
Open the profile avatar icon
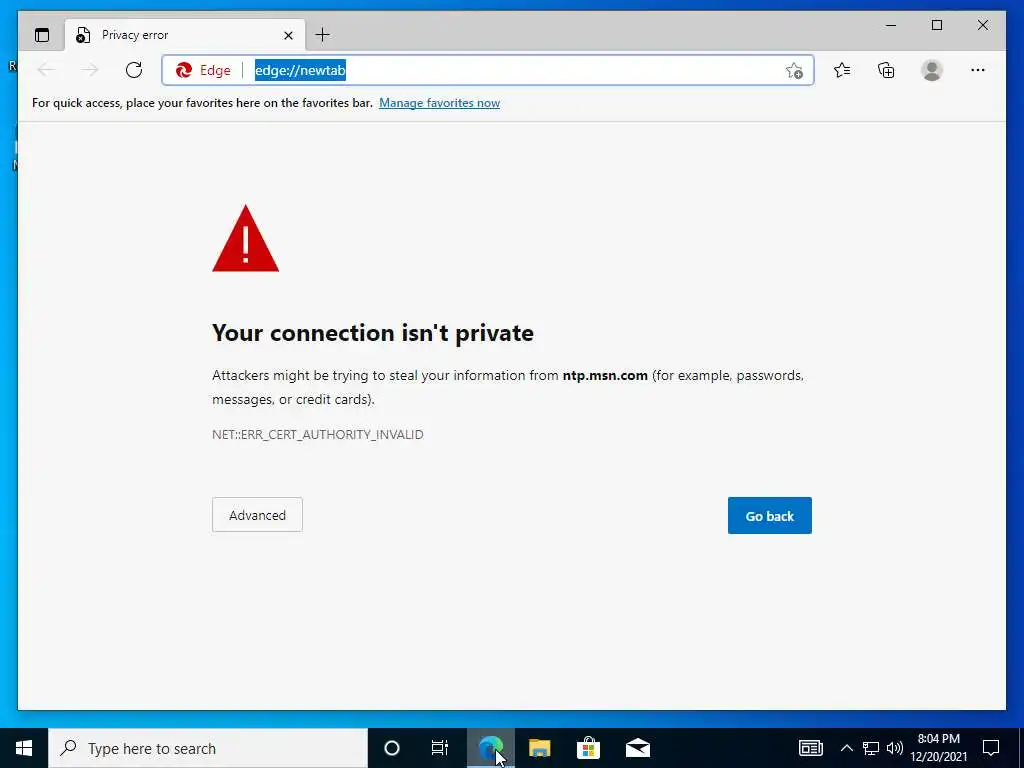click(932, 70)
